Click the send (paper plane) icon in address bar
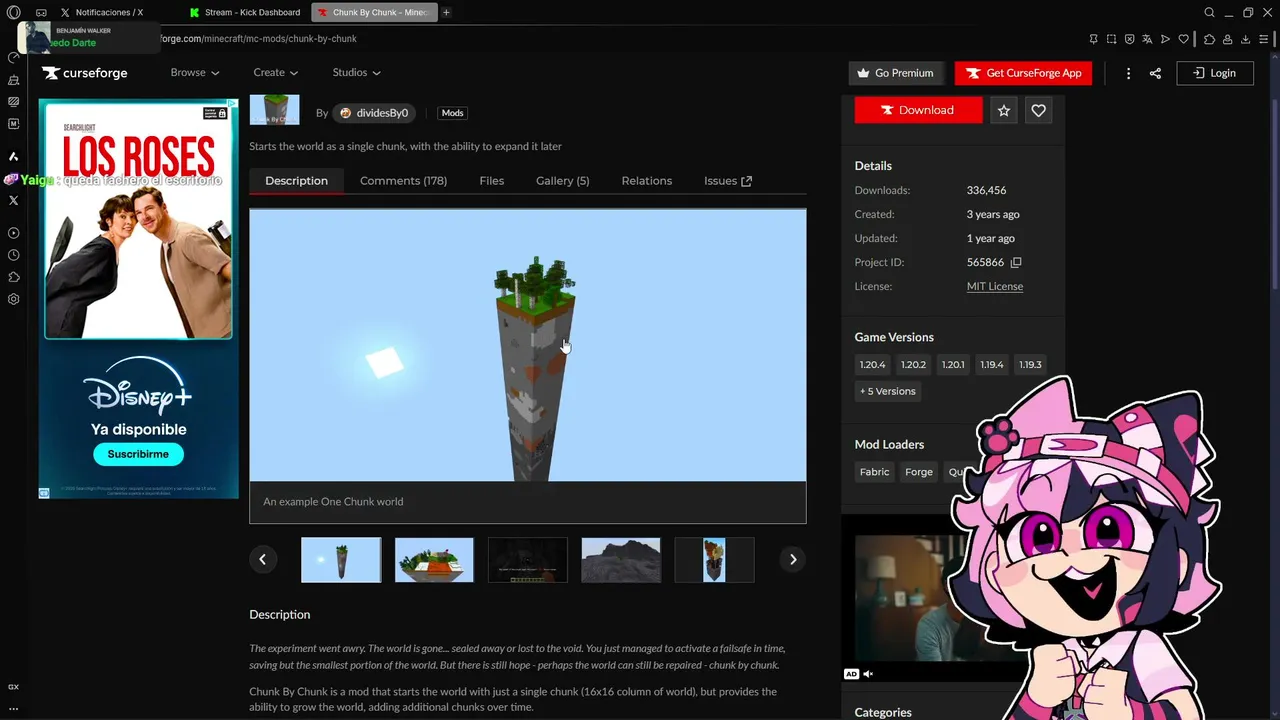Image resolution: width=1280 pixels, height=720 pixels. 1165,39
